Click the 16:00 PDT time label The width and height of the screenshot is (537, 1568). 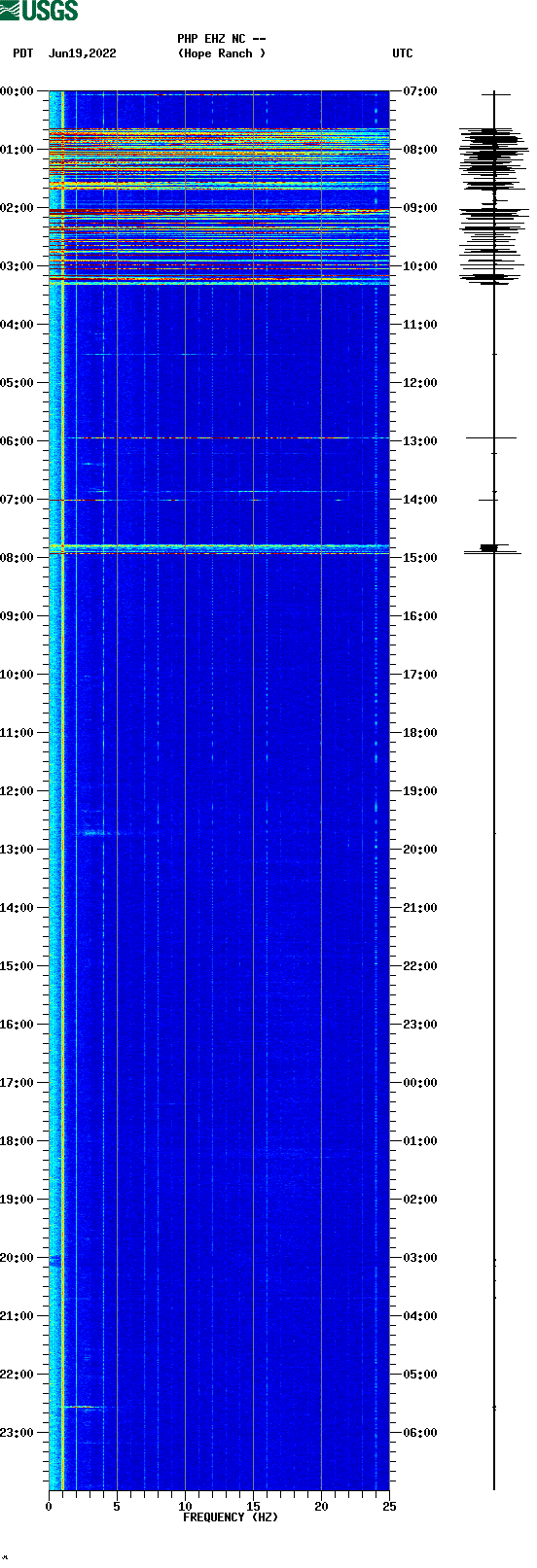click(x=18, y=1025)
